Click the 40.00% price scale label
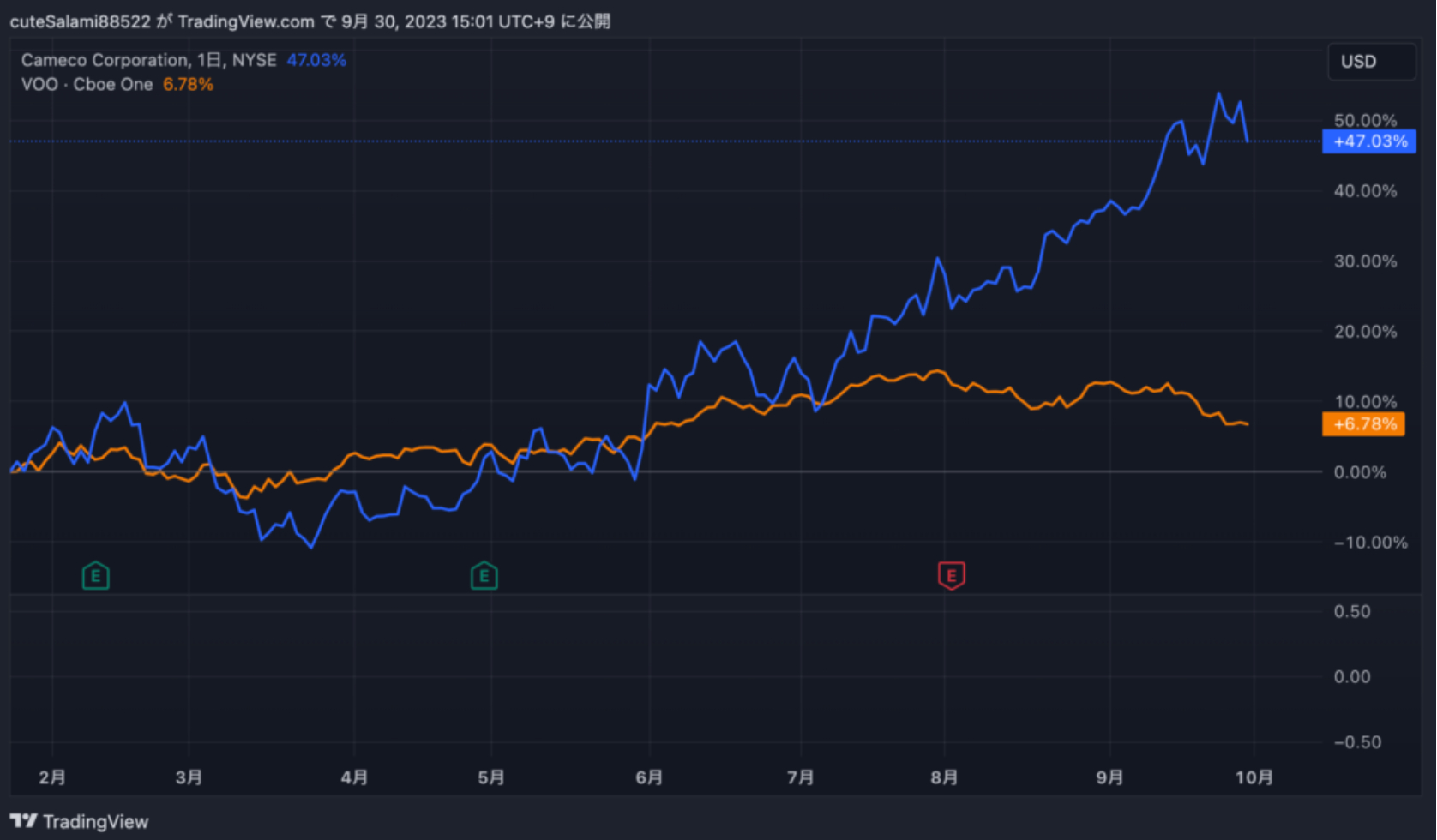This screenshot has height=840, width=1437. [1365, 191]
